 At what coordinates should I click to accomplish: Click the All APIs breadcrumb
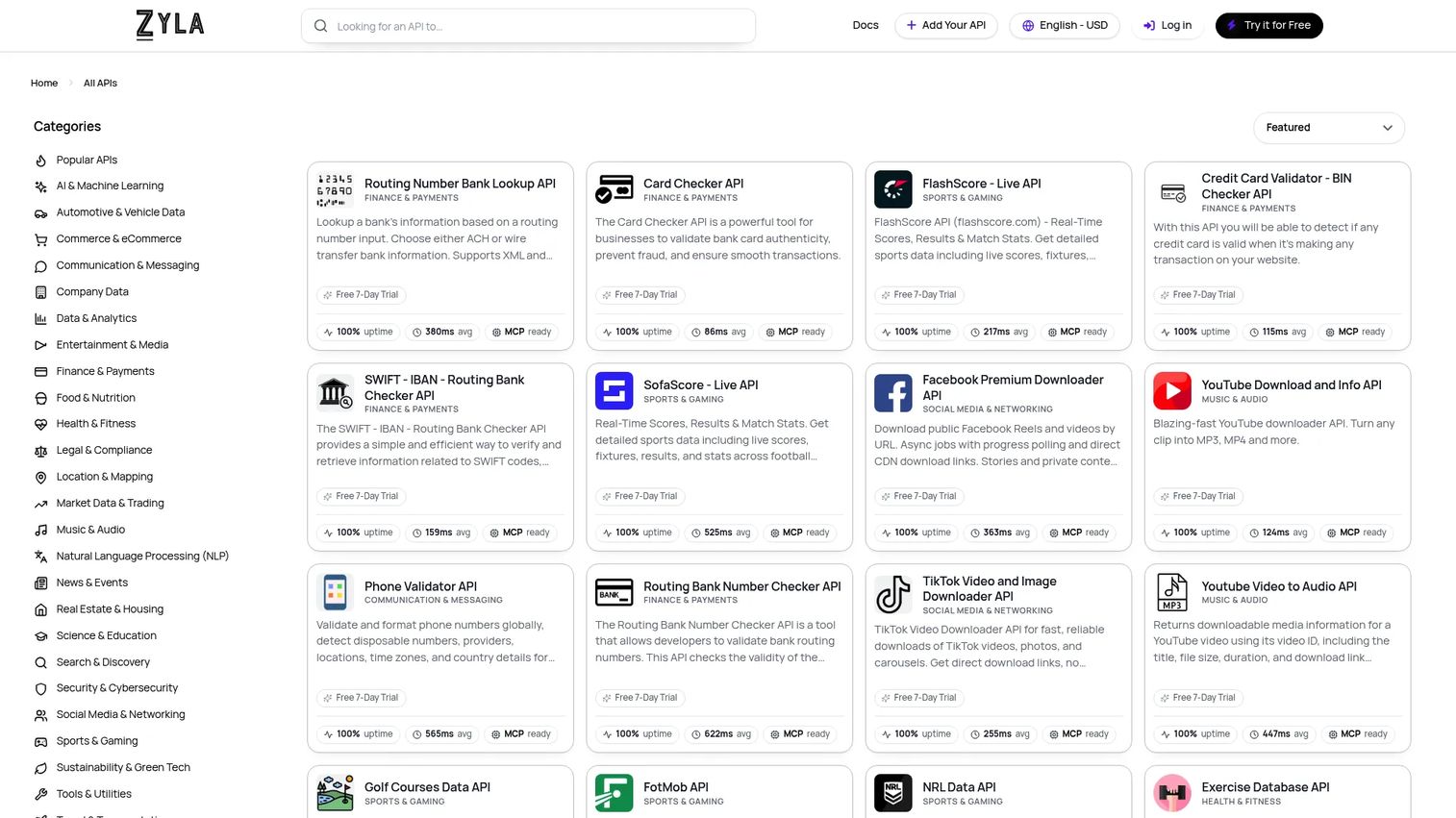pos(100,84)
